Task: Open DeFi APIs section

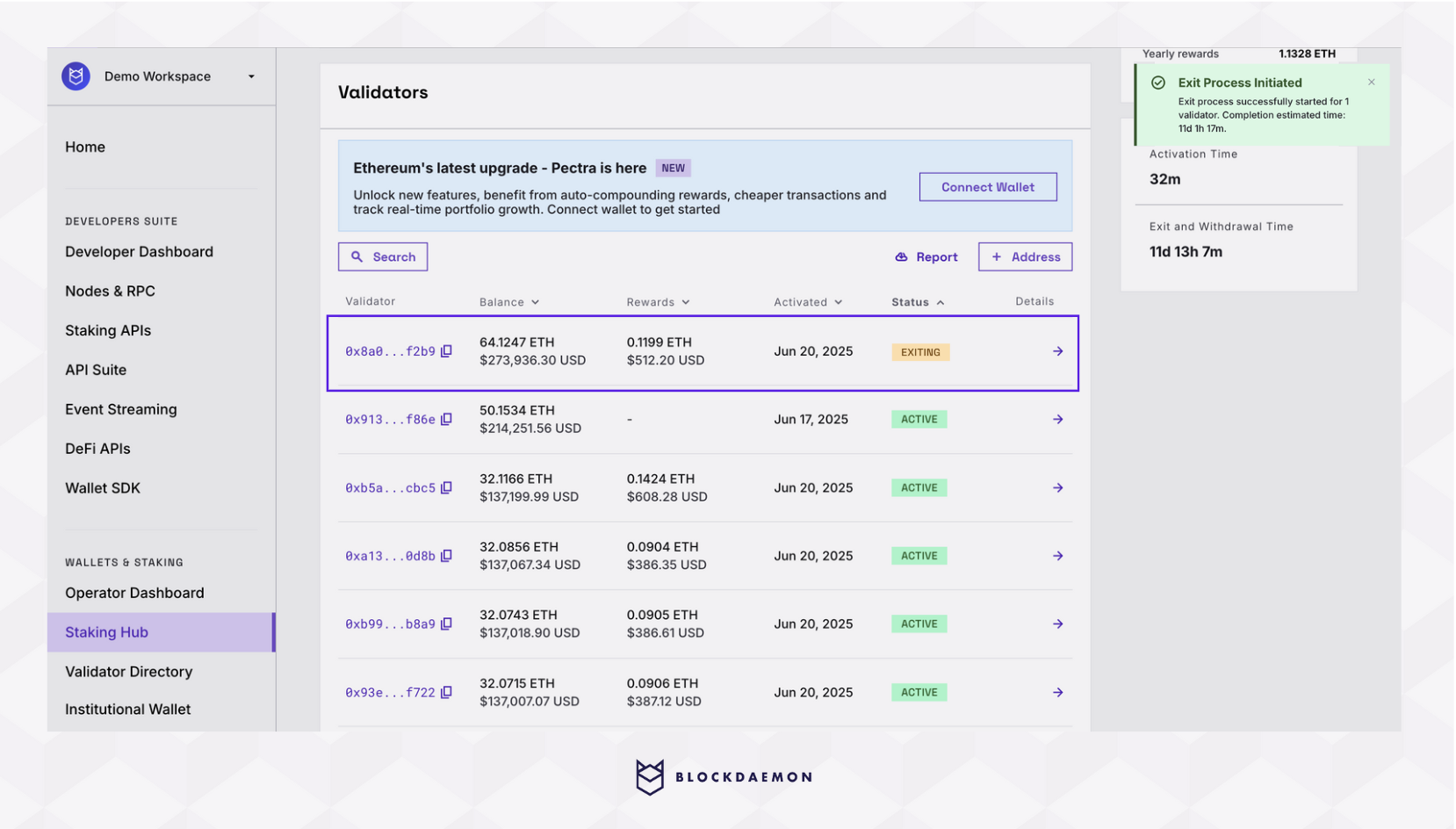Action: (x=97, y=449)
